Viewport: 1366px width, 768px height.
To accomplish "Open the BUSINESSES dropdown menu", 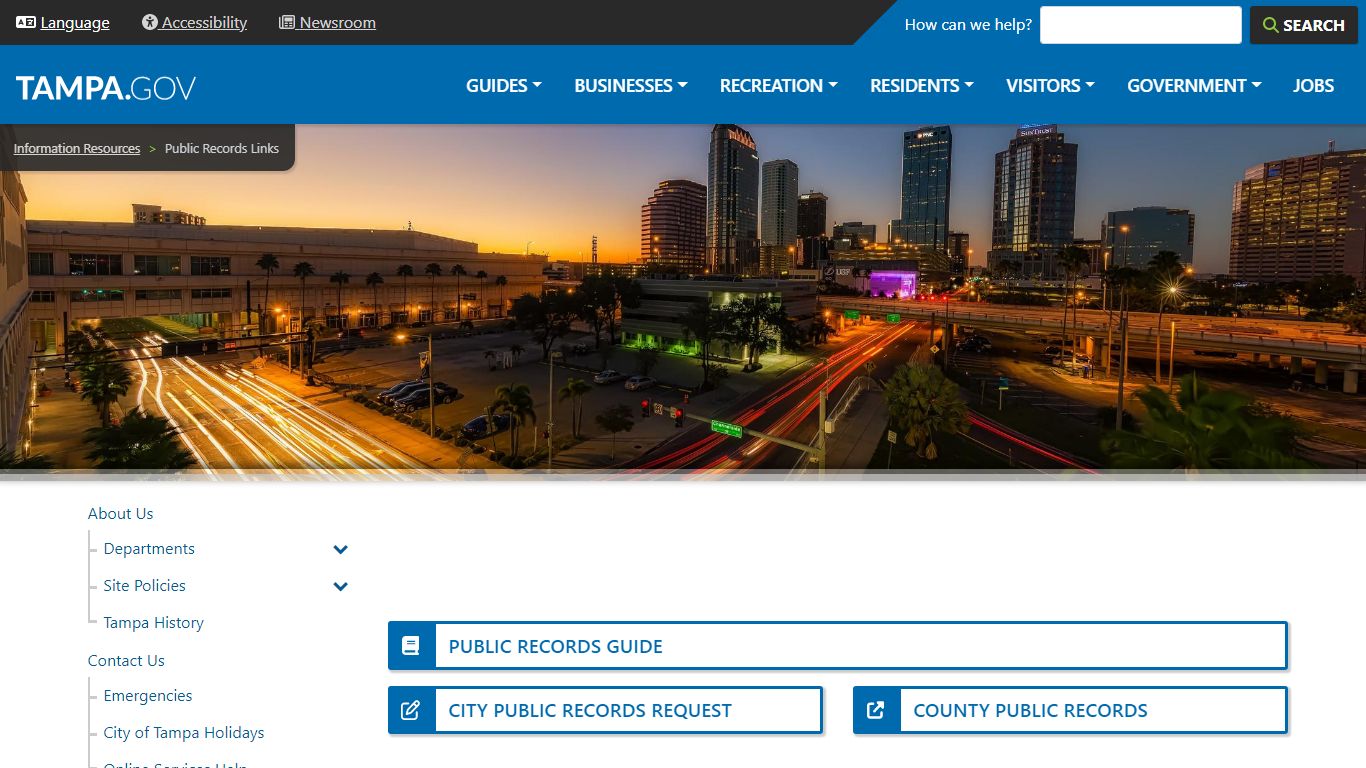I will (x=631, y=86).
